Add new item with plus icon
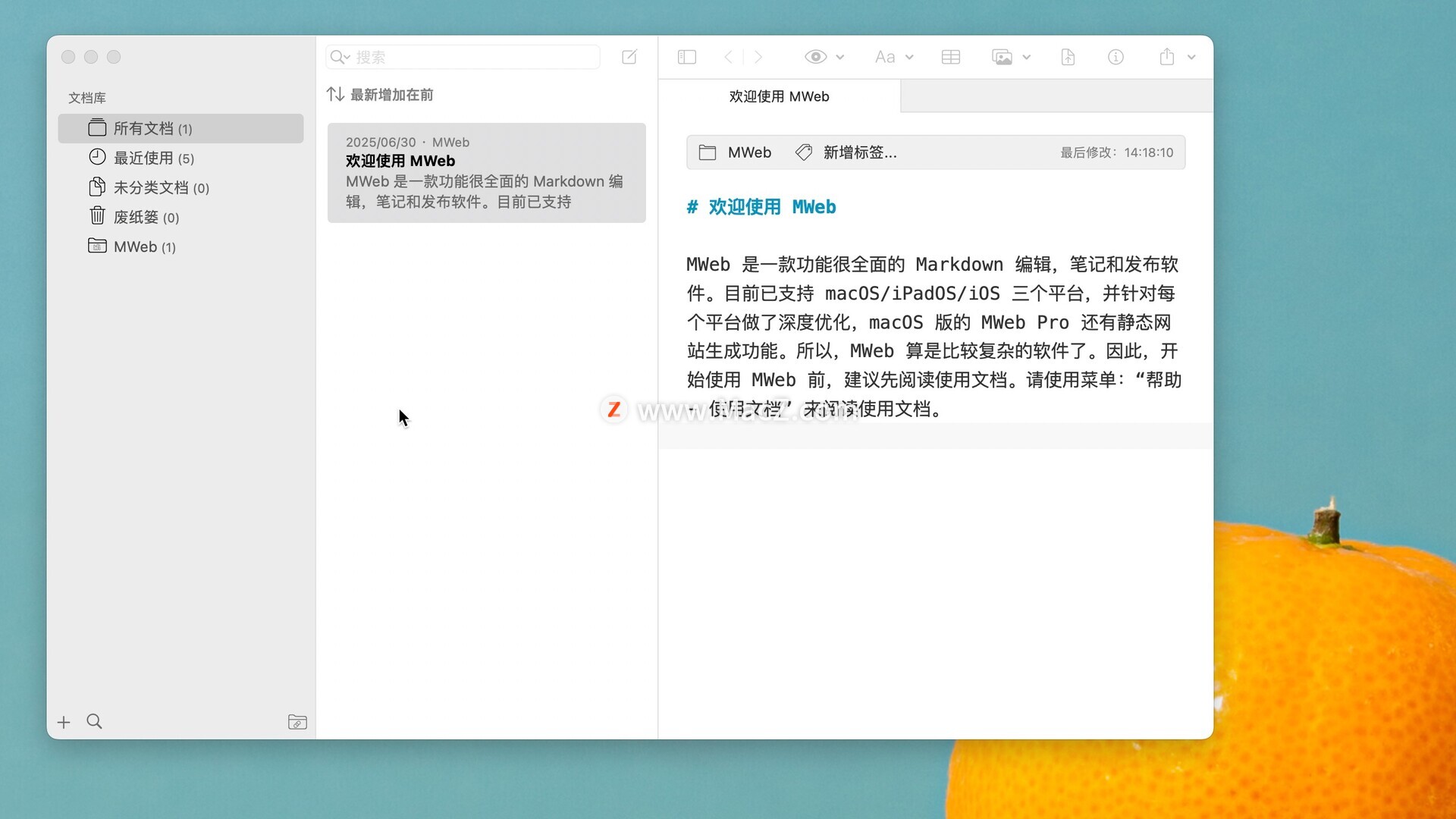This screenshot has height=819, width=1456. point(64,722)
